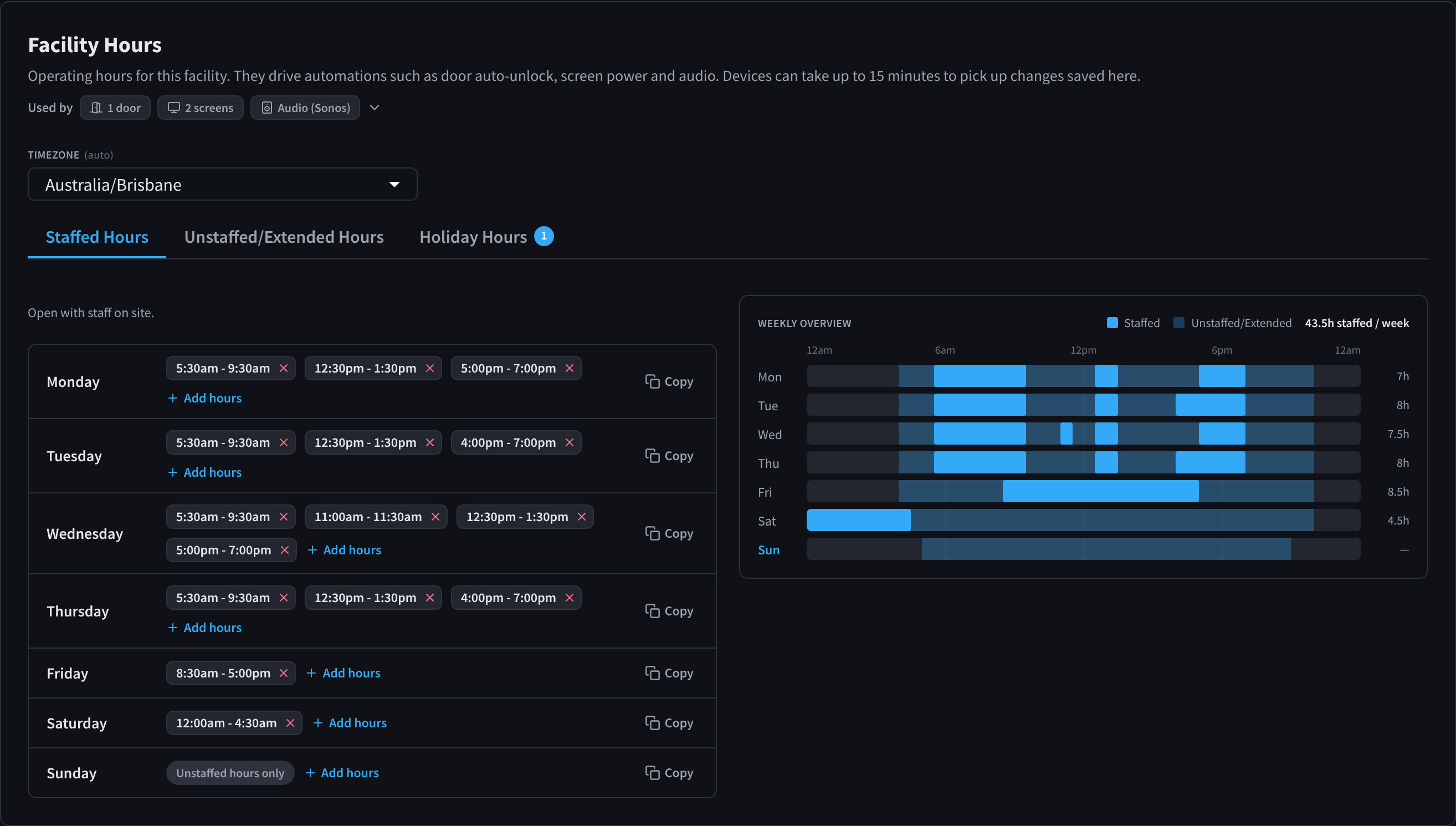Add hours to Saturday
The height and width of the screenshot is (826, 1456).
(350, 723)
